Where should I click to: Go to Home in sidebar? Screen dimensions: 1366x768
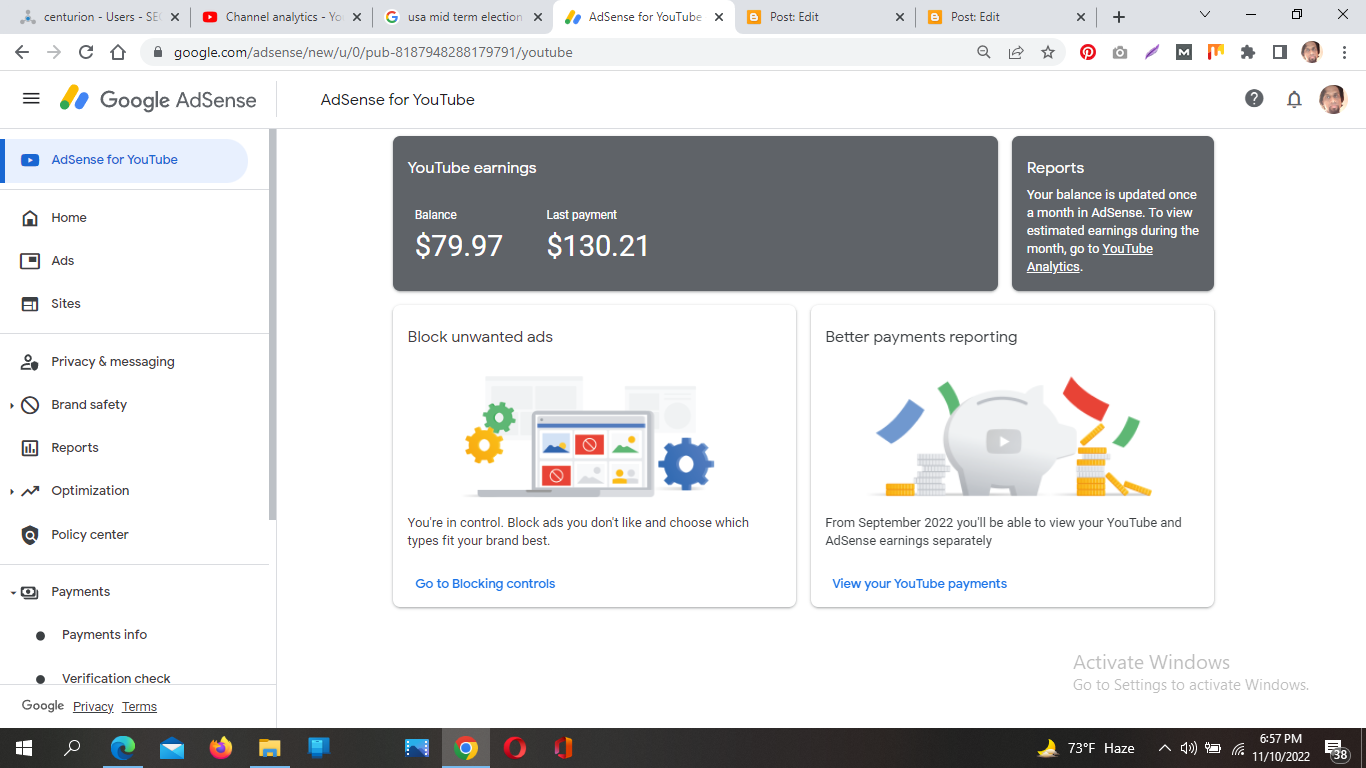(69, 218)
